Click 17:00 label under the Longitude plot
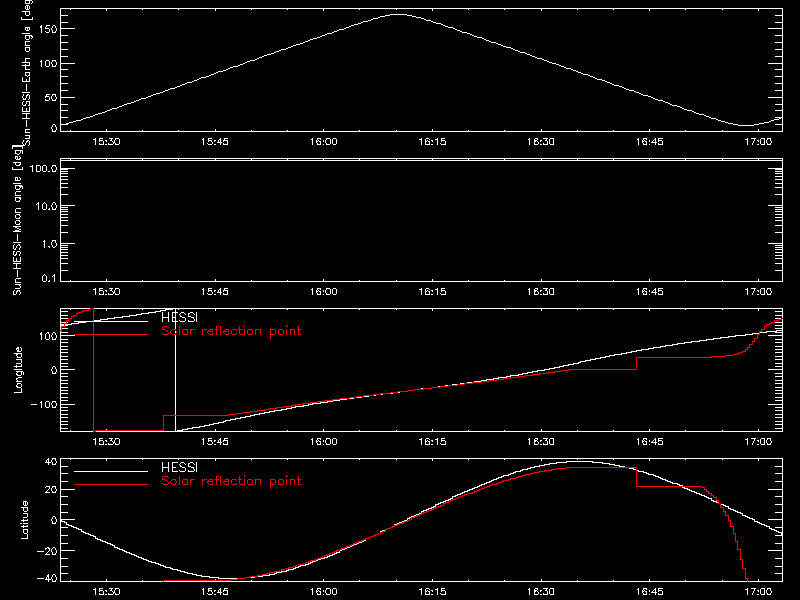The height and width of the screenshot is (600, 800). click(x=758, y=442)
